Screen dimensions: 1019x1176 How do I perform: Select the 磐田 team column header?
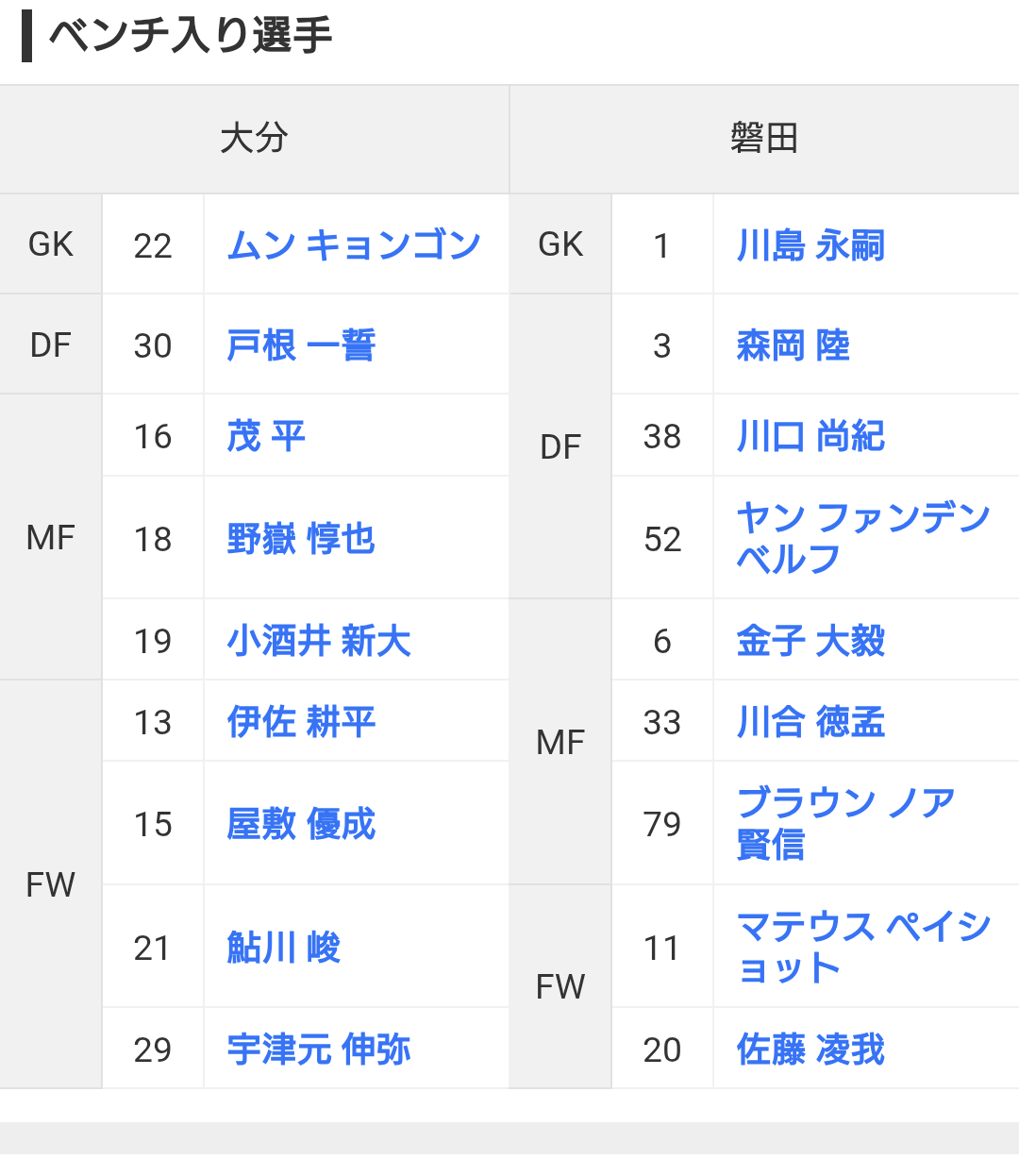click(764, 140)
